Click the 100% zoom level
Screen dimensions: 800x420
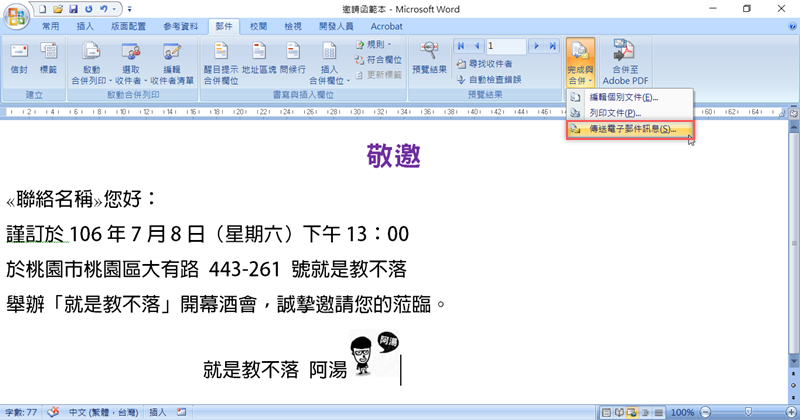(x=682, y=412)
